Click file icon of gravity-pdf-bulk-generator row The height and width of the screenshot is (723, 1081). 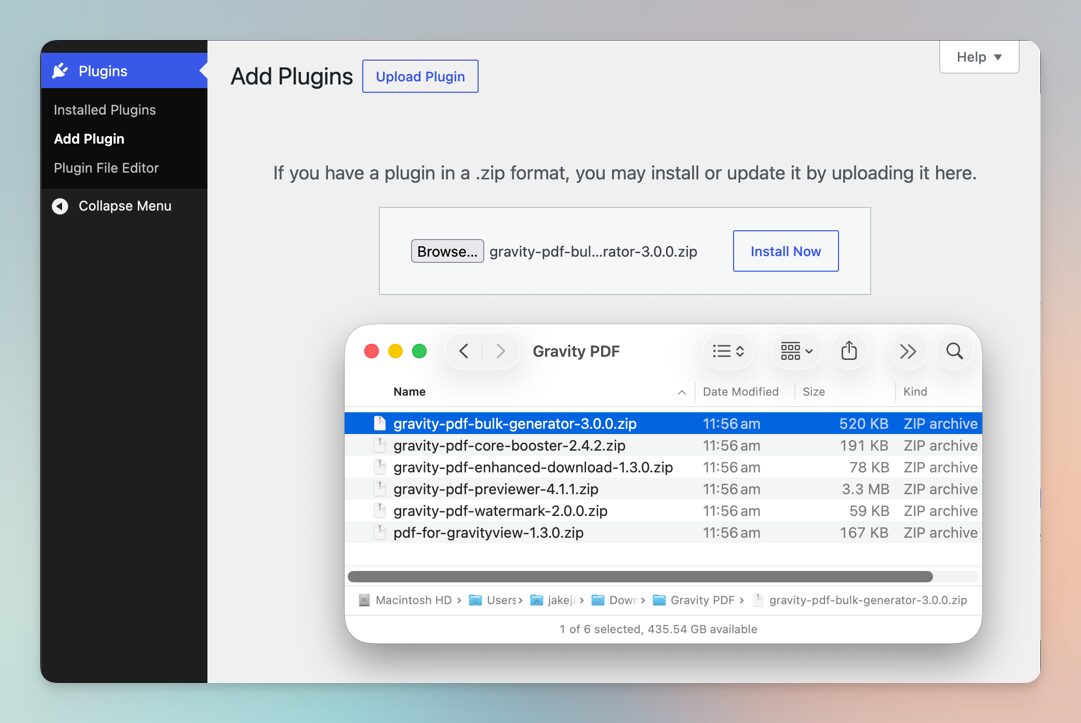(x=379, y=423)
